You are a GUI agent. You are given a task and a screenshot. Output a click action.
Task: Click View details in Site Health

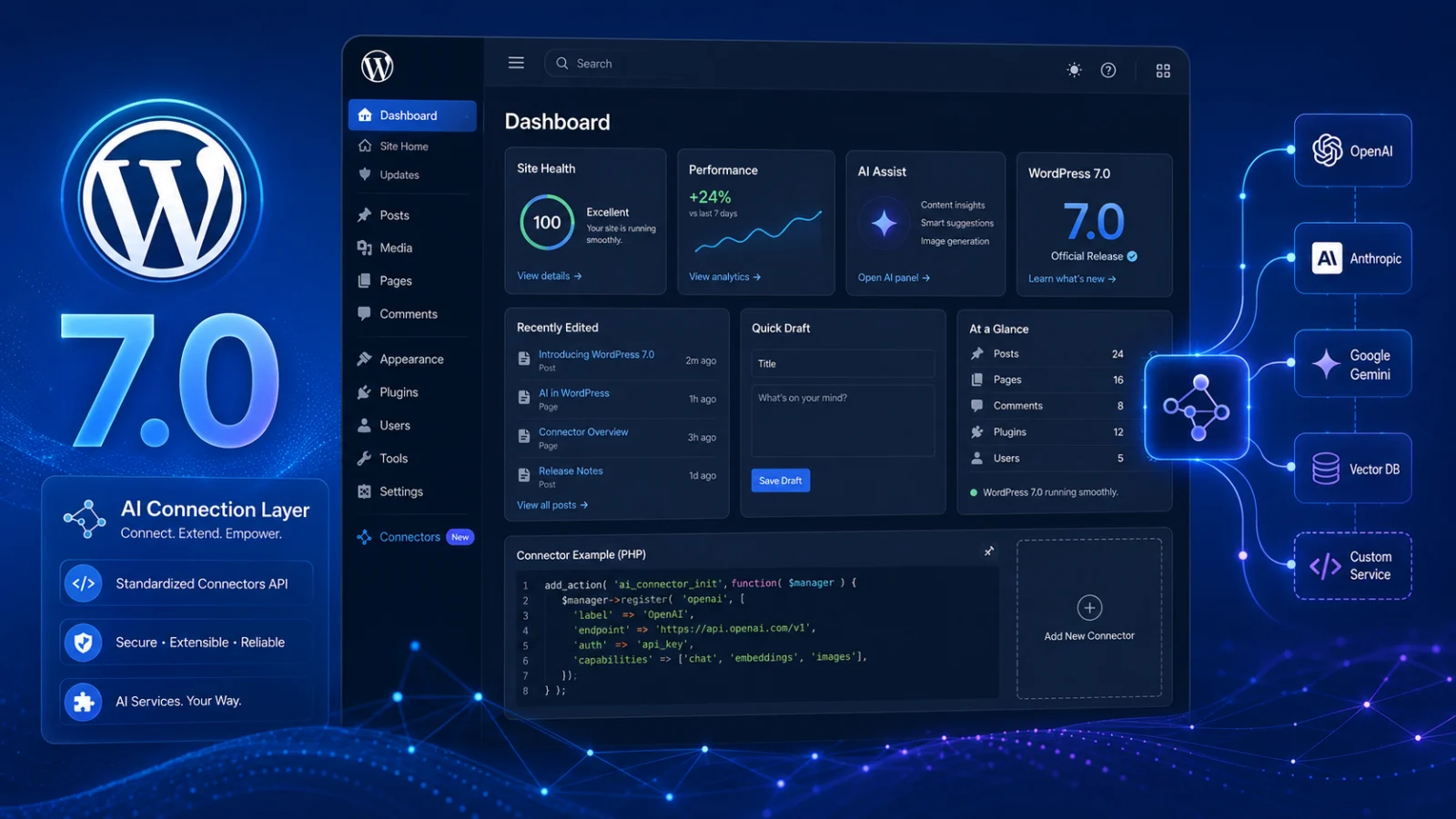pos(549,276)
